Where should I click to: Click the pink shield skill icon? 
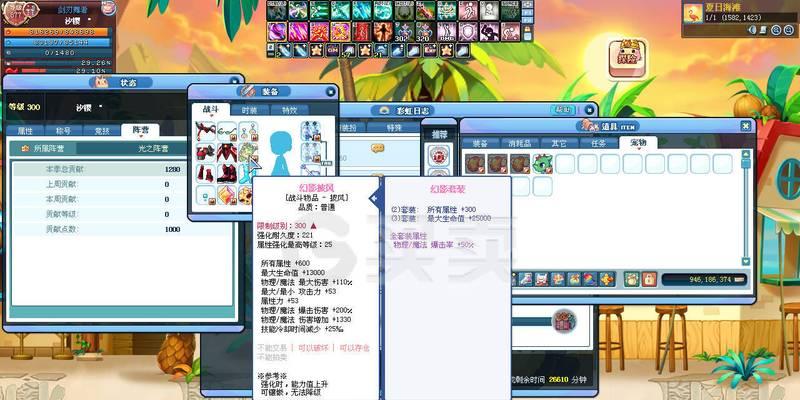[467, 32]
